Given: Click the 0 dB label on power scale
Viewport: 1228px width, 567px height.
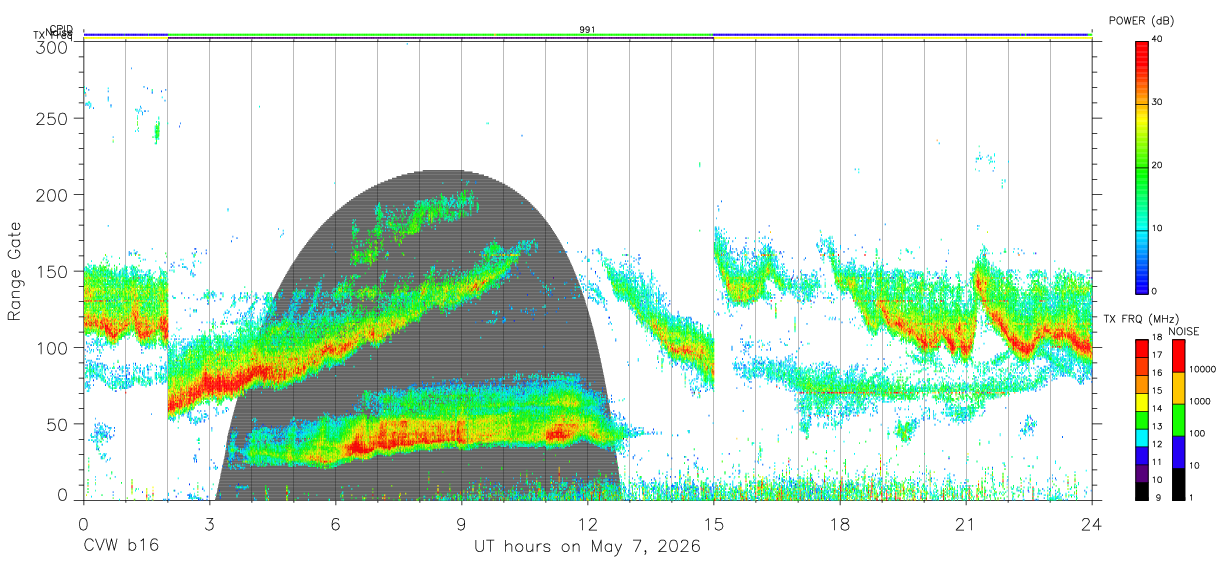Looking at the screenshot, I should point(1154,291).
